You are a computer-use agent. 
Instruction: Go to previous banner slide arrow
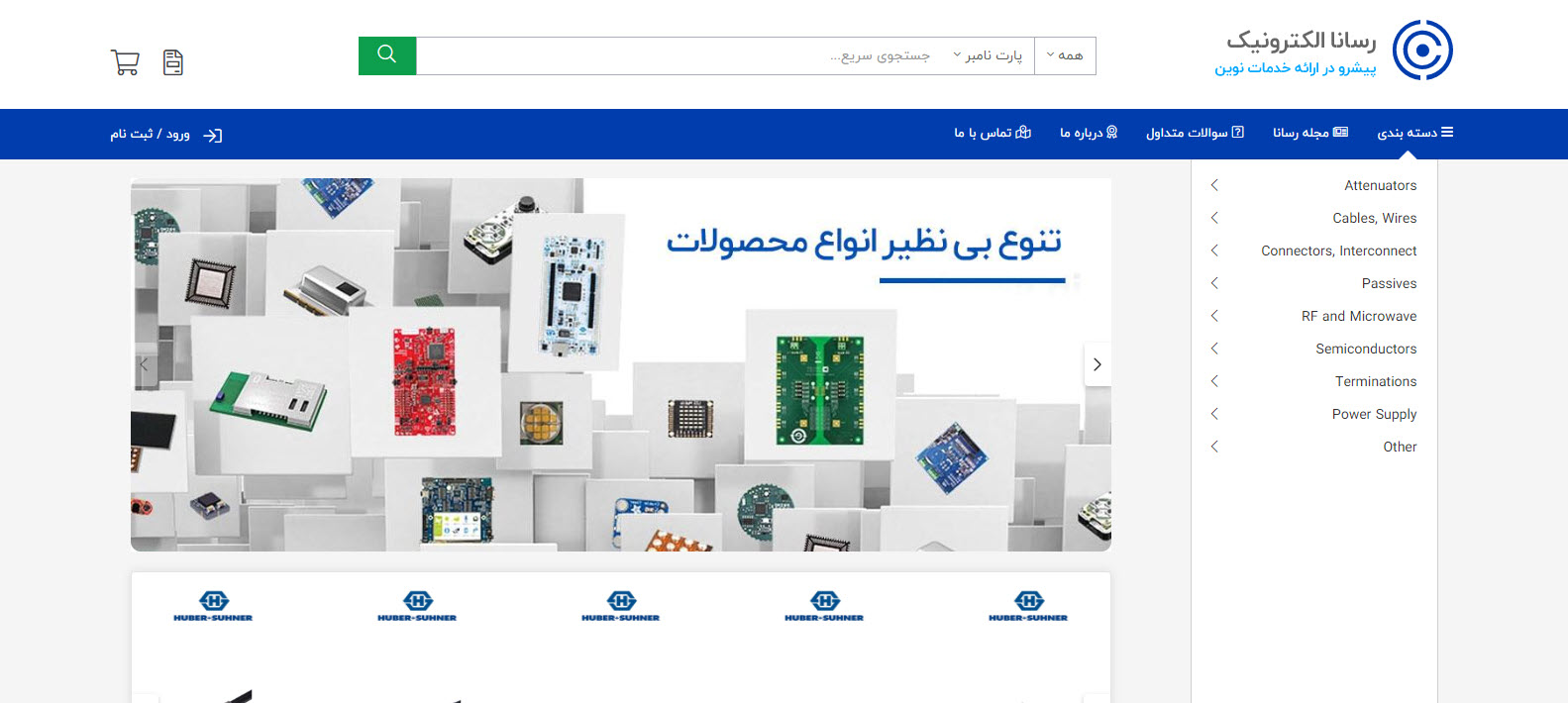click(x=145, y=364)
